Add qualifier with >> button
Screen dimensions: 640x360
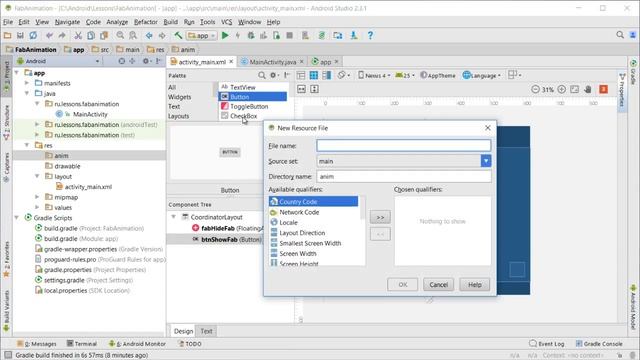point(380,217)
